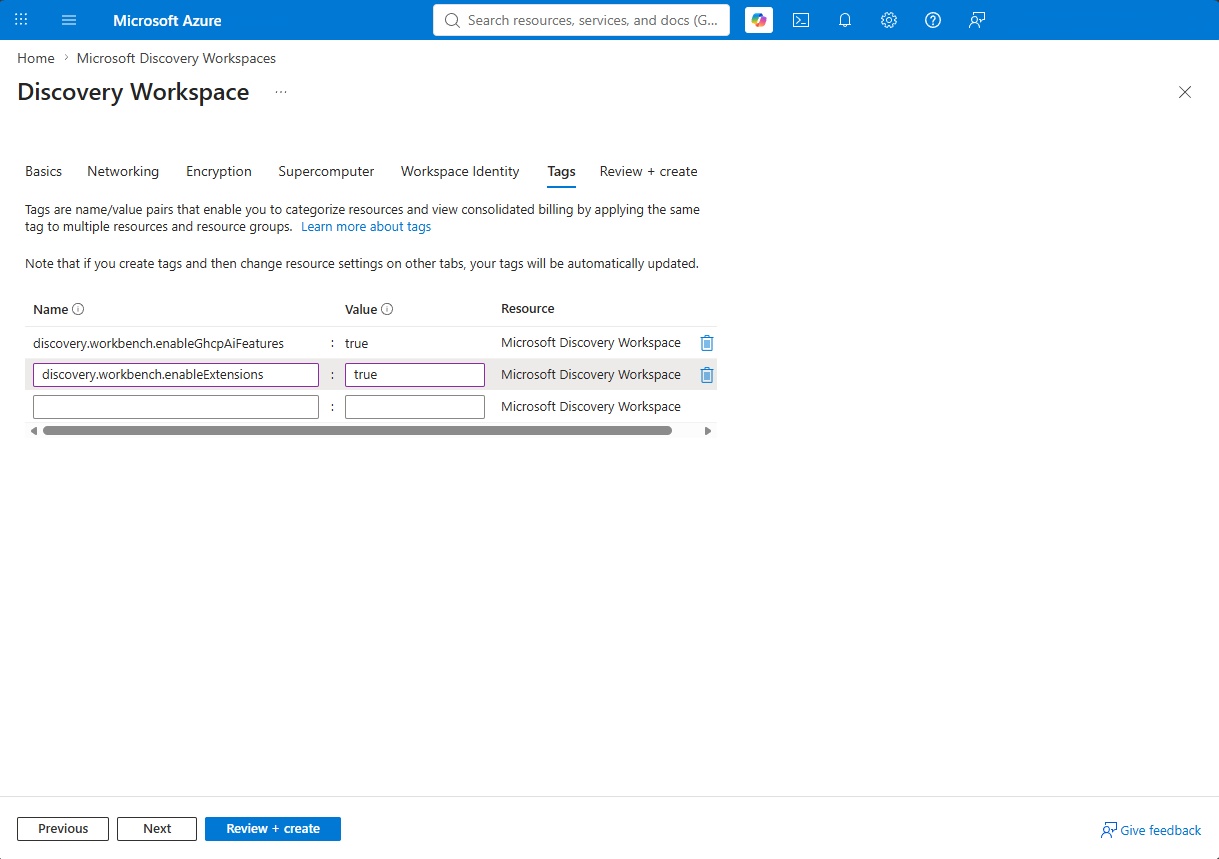The height and width of the screenshot is (859, 1219).
Task: Click resource text in the empty row
Action: tap(591, 407)
